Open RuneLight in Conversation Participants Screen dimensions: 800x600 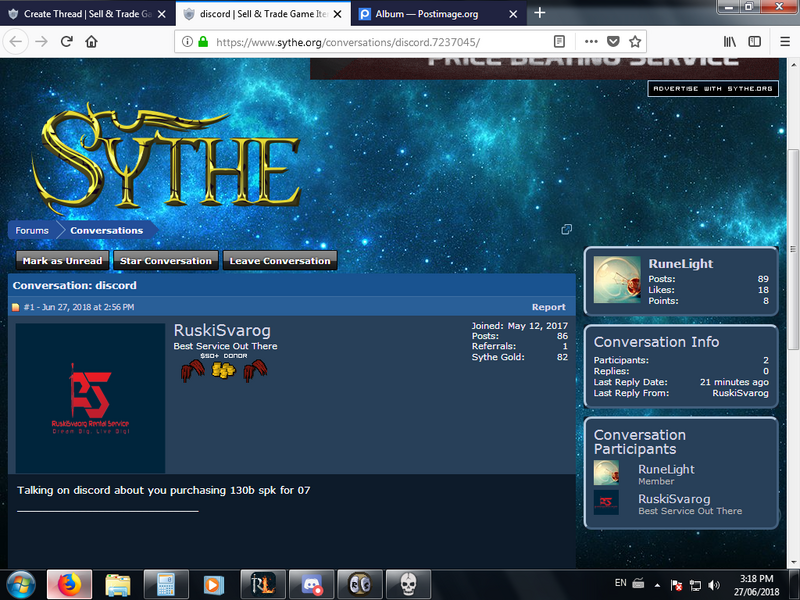[666, 469]
